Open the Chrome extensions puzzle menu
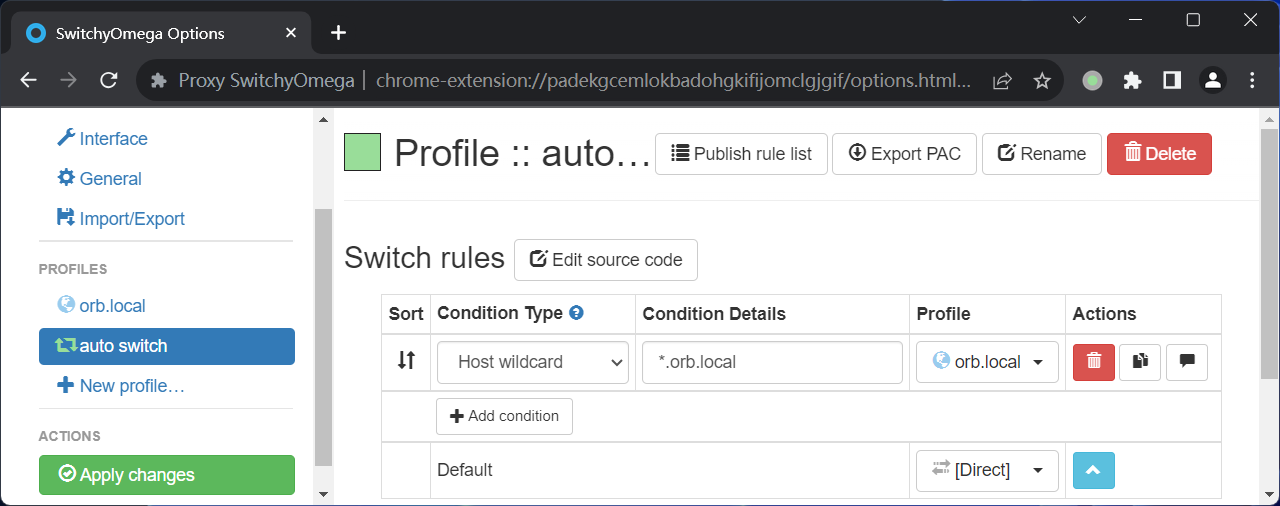 [1132, 81]
